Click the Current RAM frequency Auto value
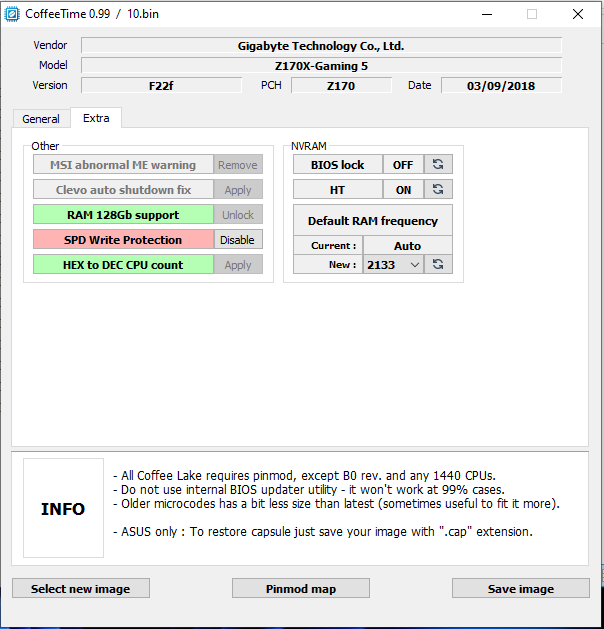 click(407, 246)
